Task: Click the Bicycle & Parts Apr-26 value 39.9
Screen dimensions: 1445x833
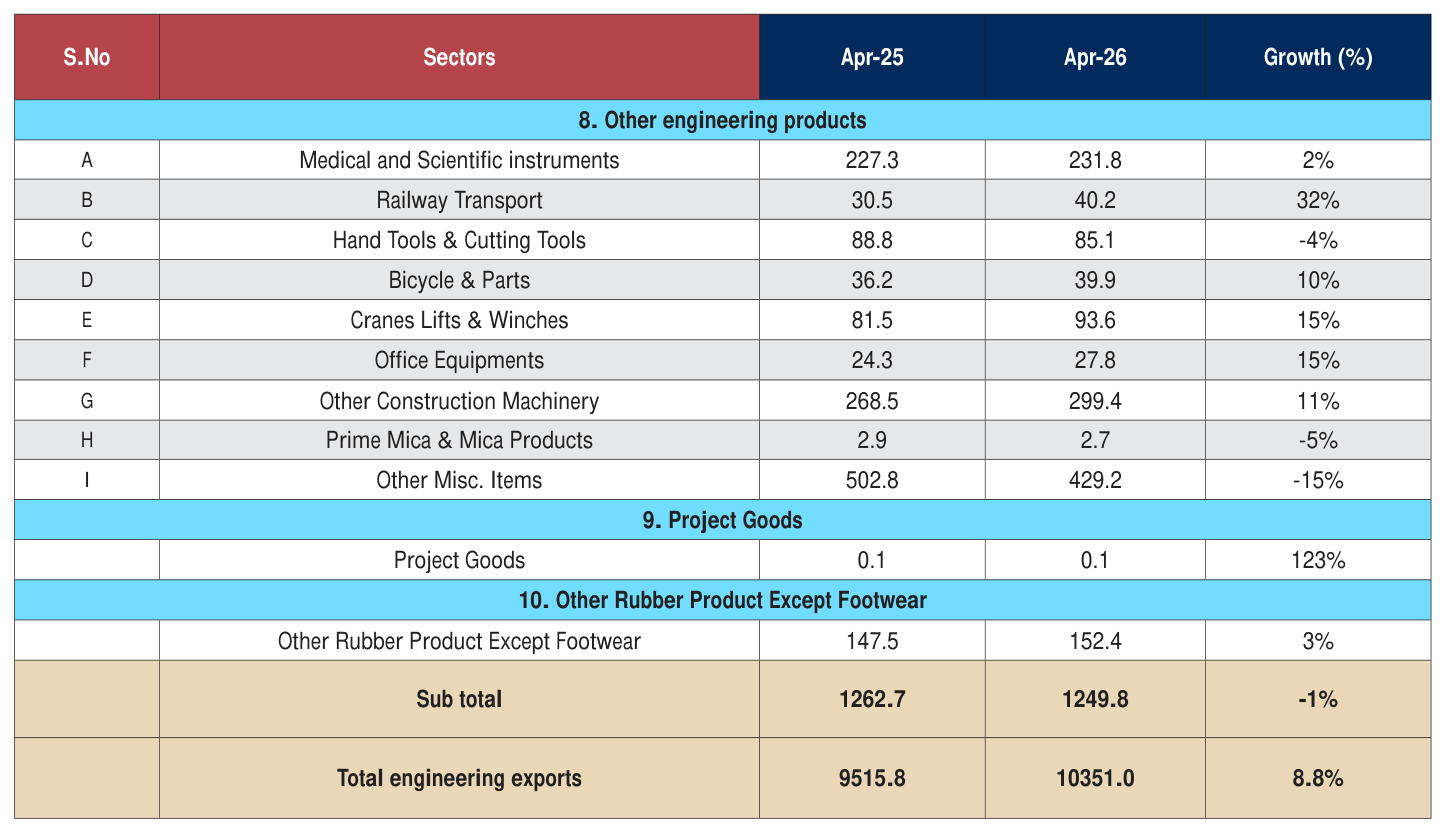Action: click(1095, 280)
